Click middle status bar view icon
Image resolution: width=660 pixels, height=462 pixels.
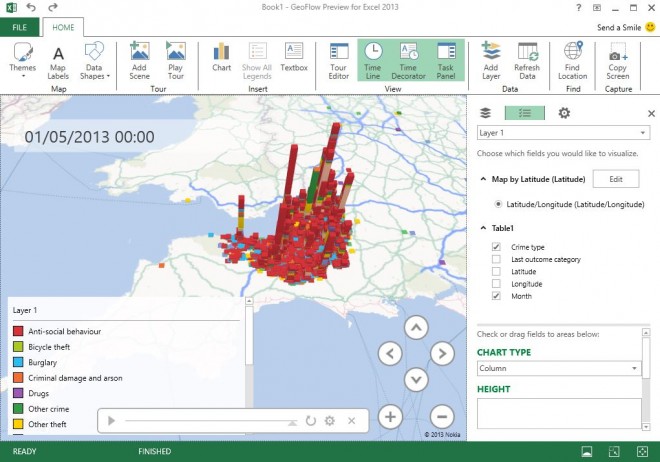point(614,451)
